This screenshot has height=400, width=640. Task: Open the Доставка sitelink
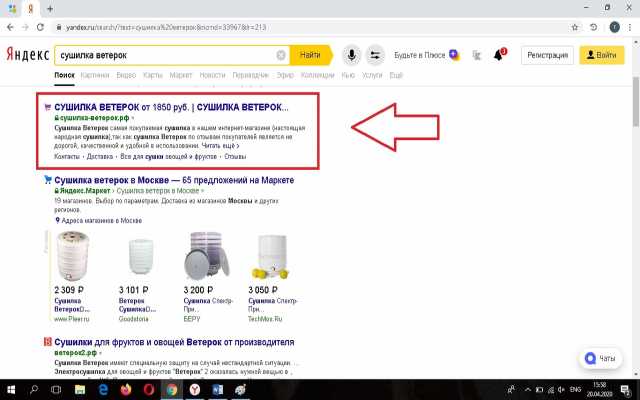click(x=100, y=156)
